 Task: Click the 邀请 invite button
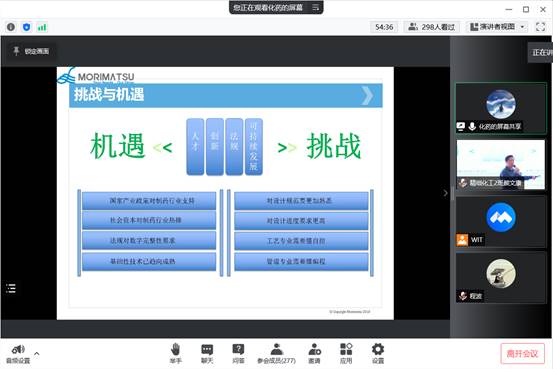[314, 353]
